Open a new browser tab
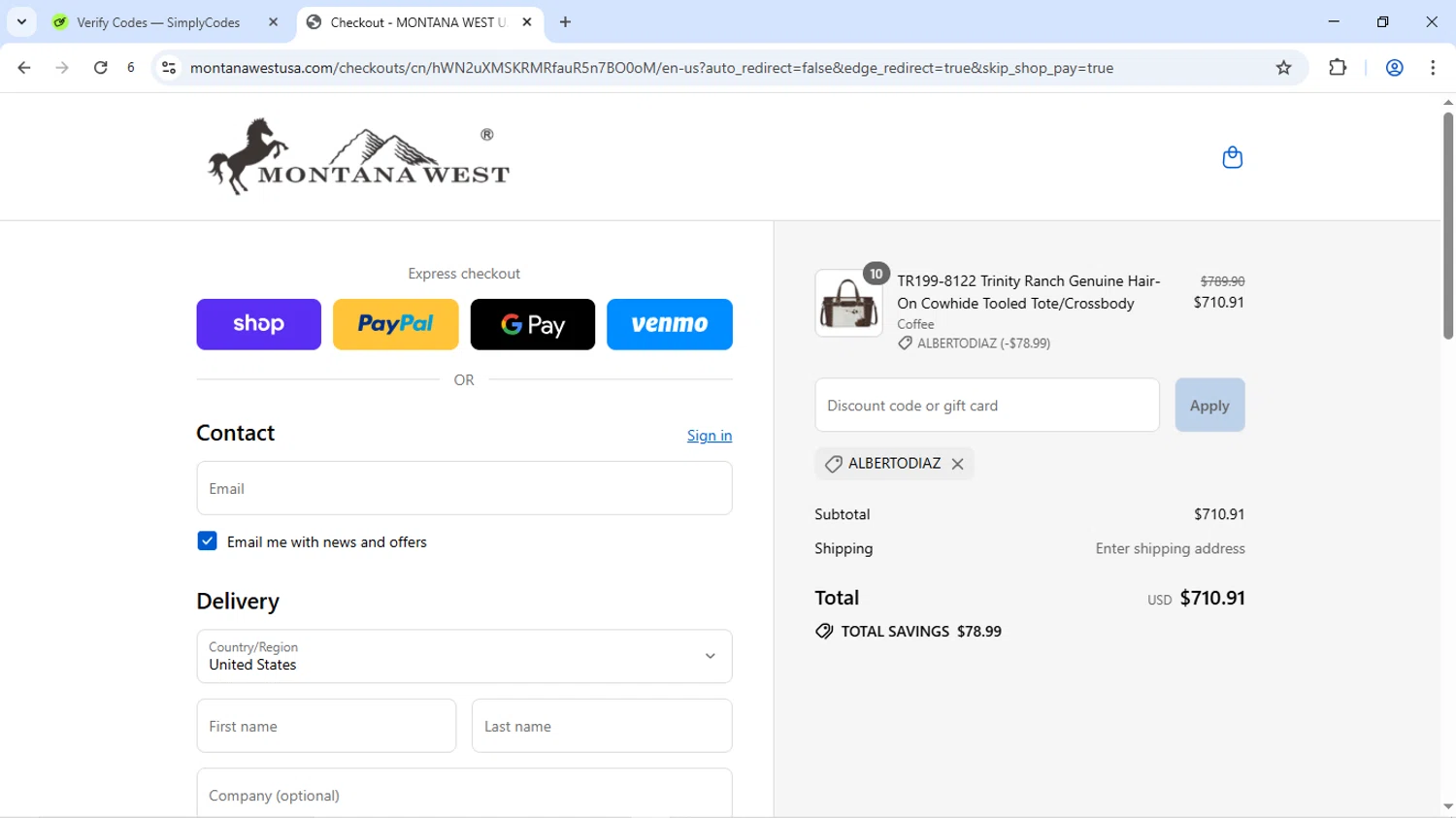 (565, 22)
